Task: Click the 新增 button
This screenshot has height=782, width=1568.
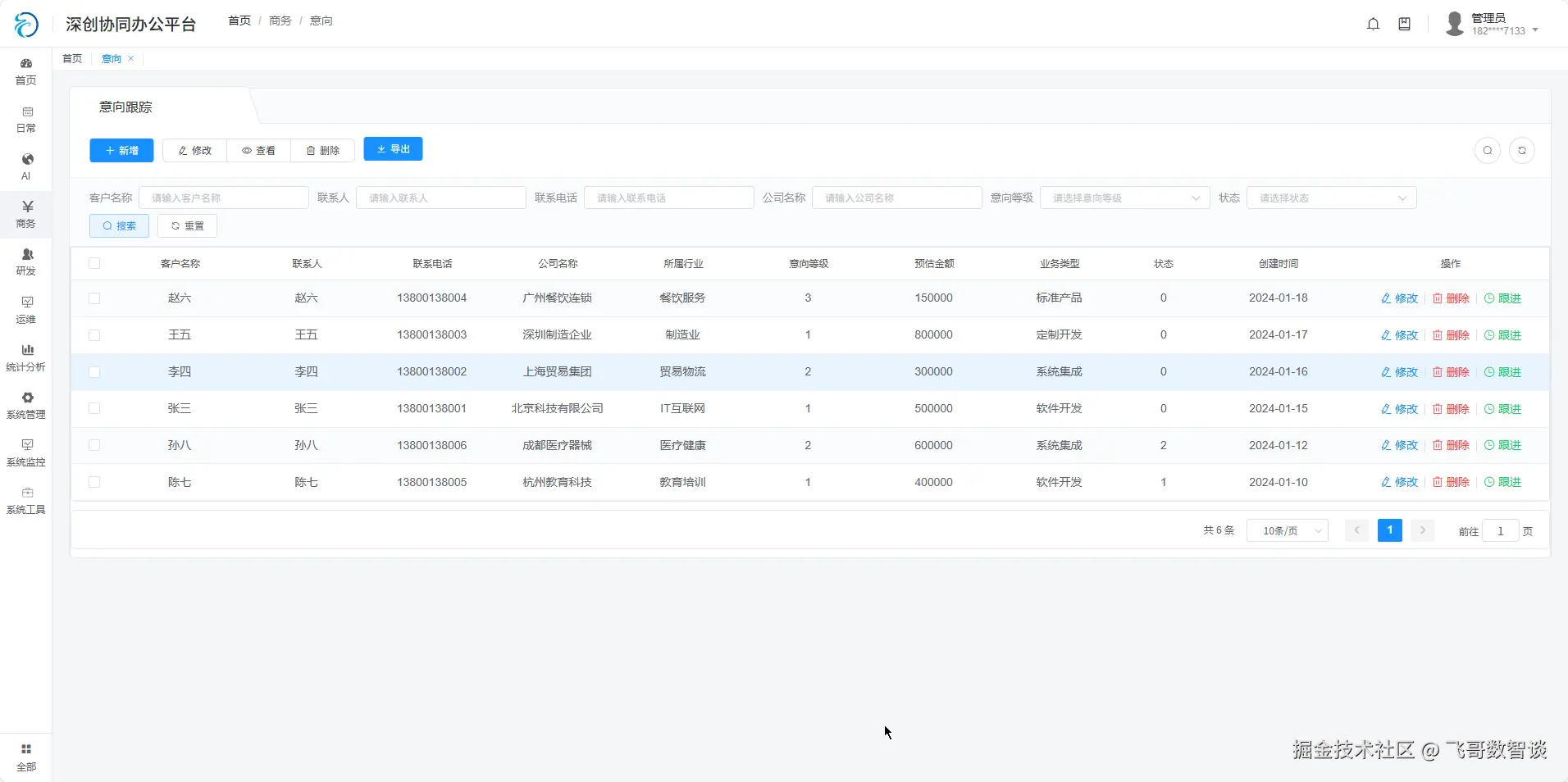Action: click(121, 151)
